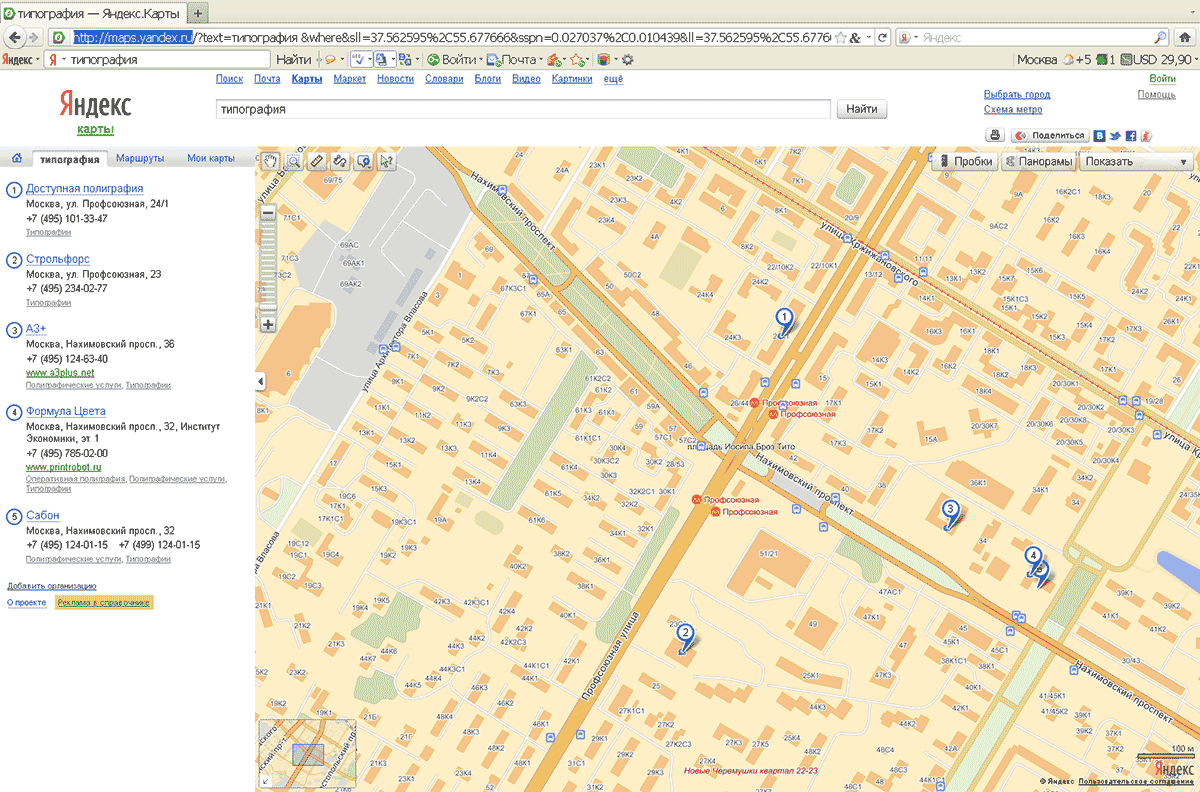Select the add-placemark map tool
Viewport: 1200px width, 792px height.
(x=363, y=160)
